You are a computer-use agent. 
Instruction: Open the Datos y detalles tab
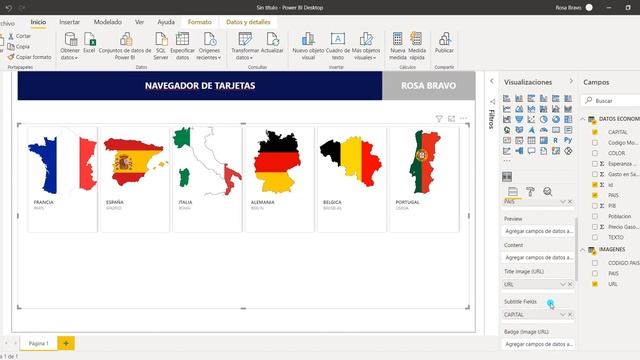[248, 22]
